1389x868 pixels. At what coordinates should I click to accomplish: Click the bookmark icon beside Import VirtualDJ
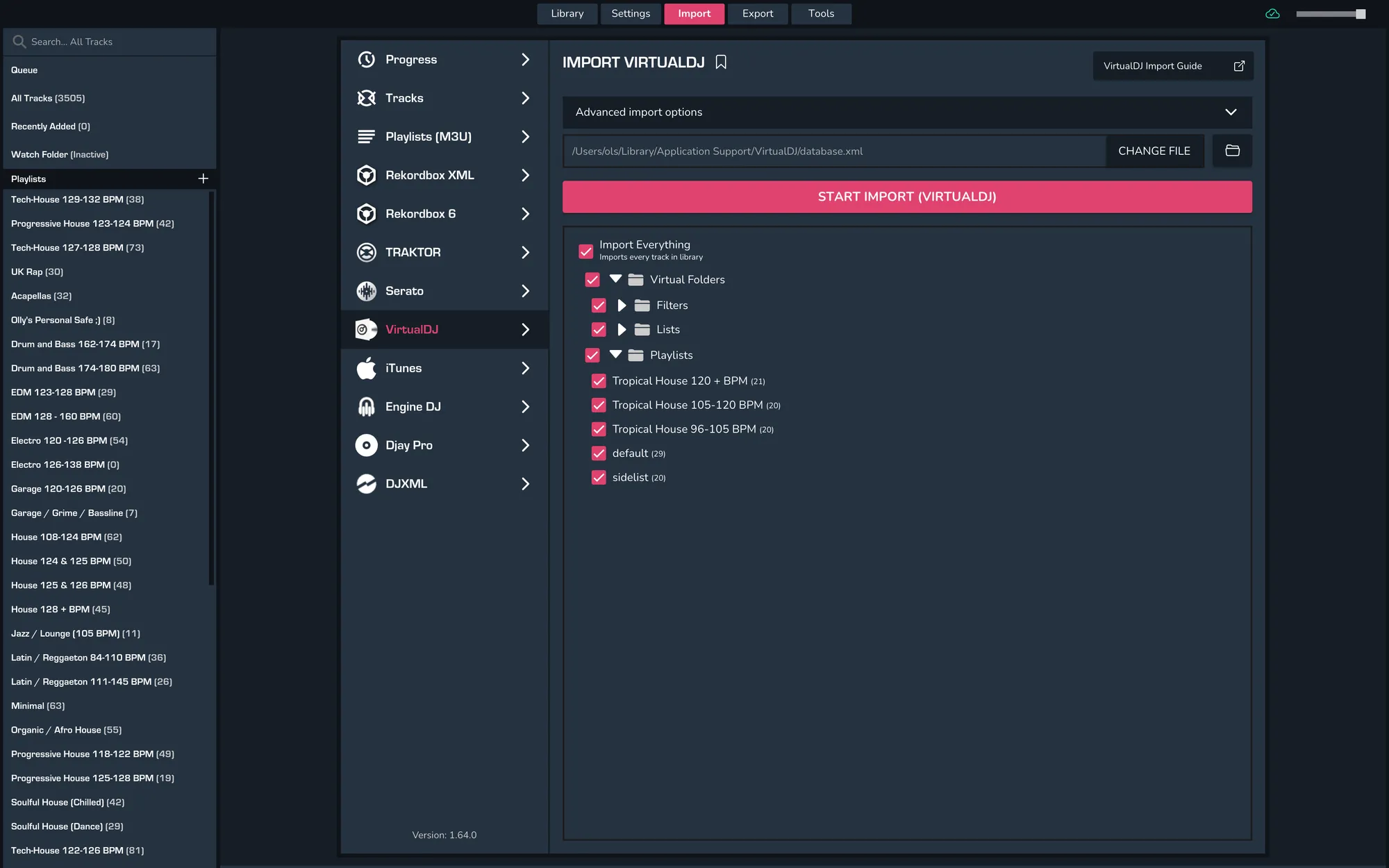[721, 62]
